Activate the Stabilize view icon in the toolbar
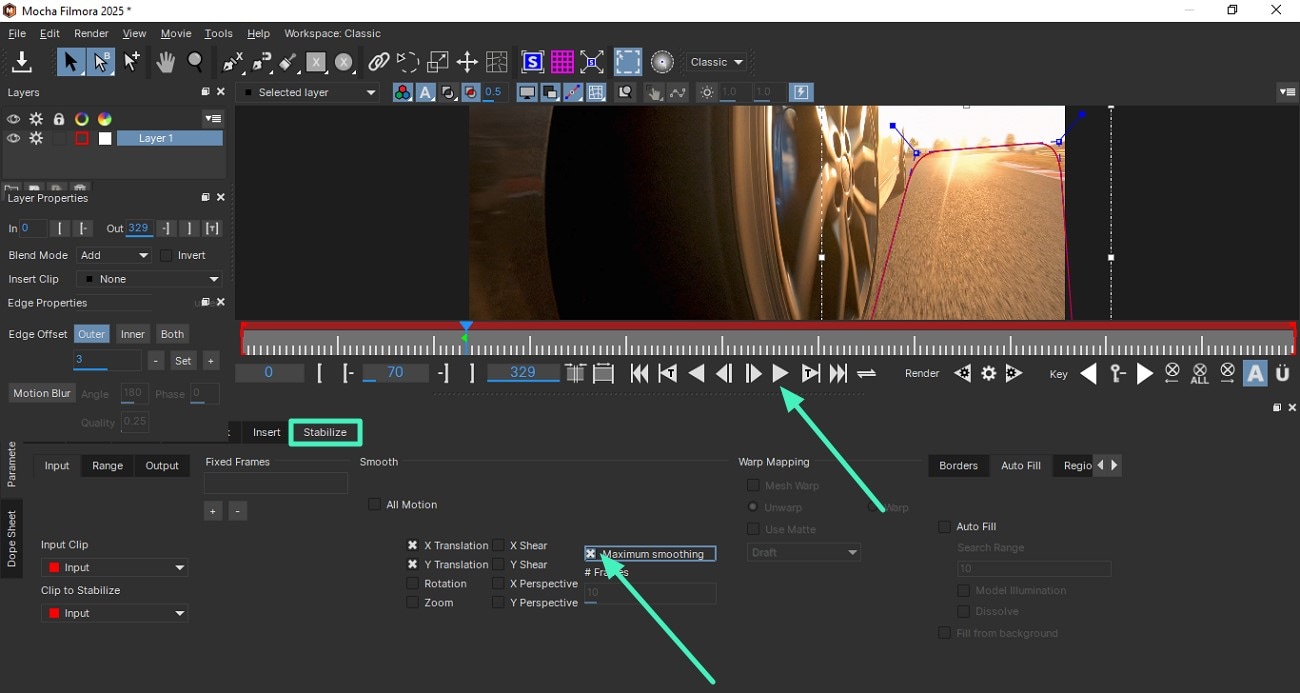 532,62
